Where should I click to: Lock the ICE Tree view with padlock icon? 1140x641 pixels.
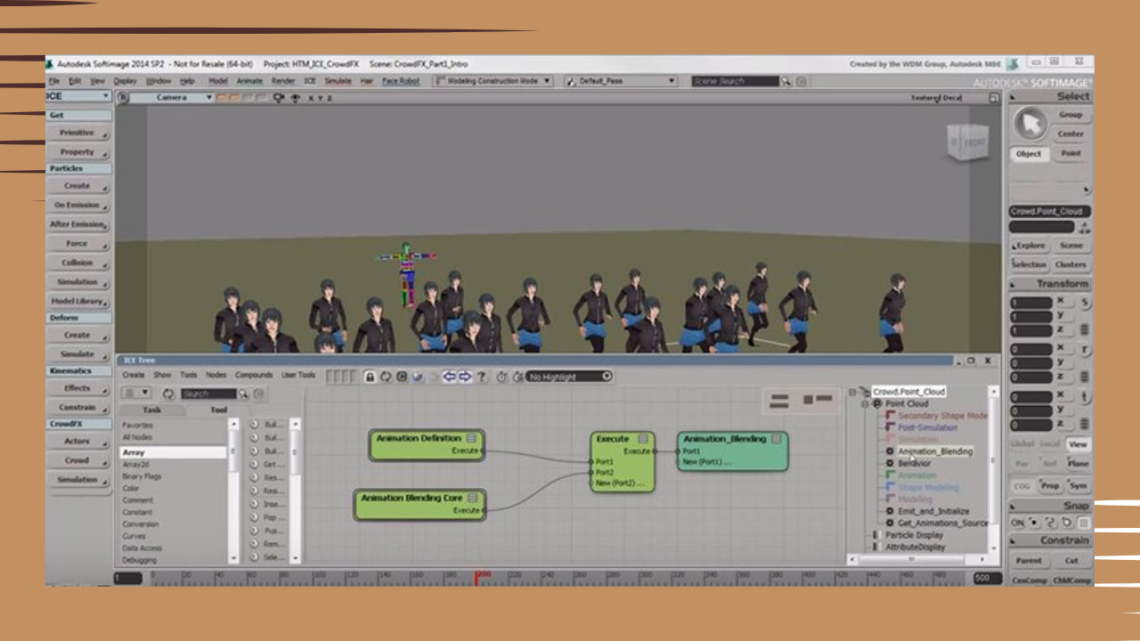click(370, 377)
